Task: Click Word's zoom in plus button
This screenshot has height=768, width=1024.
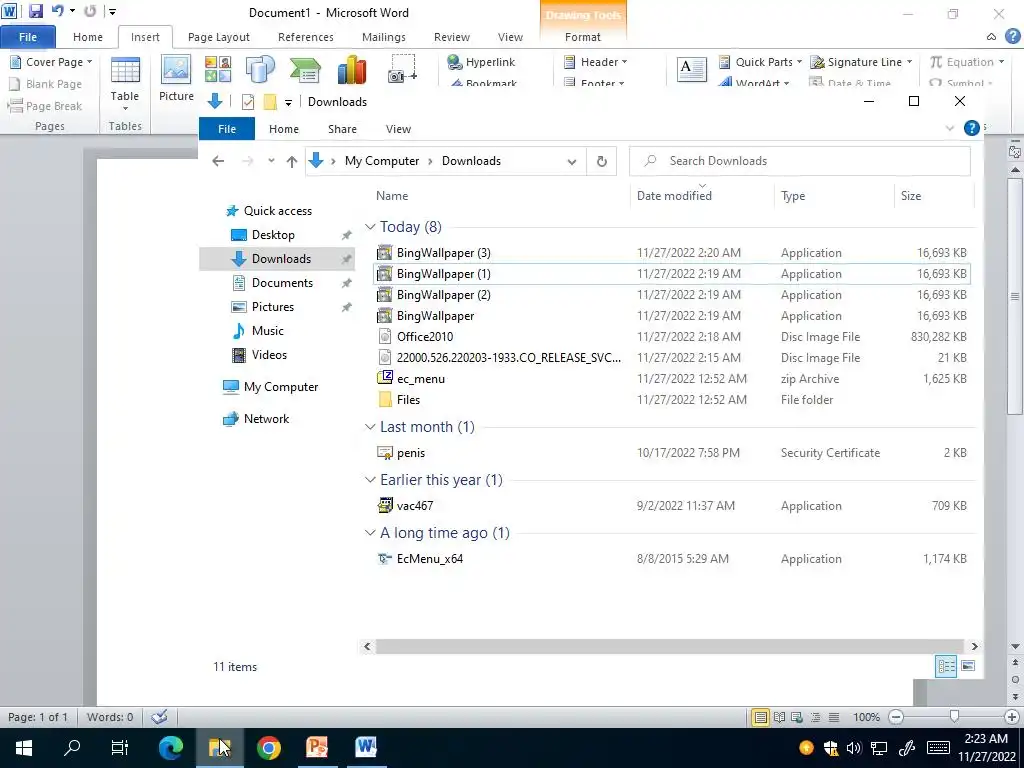Action: click(1011, 717)
